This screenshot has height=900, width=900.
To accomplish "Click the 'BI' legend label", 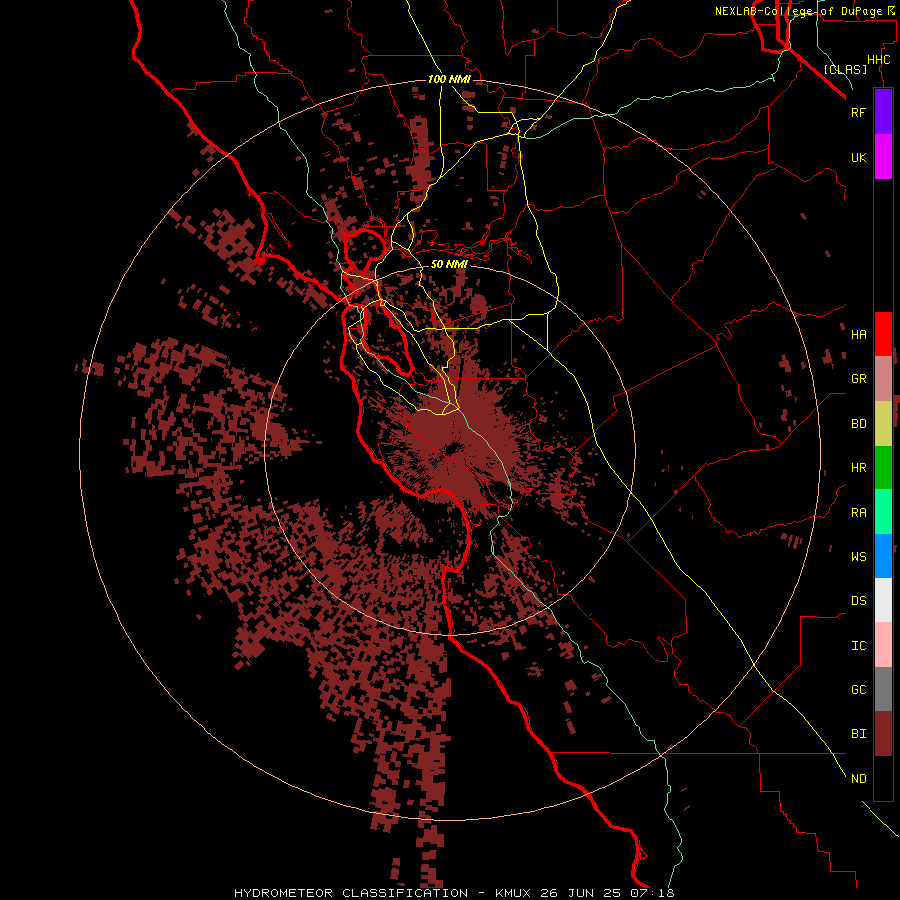I will pyautogui.click(x=858, y=734).
